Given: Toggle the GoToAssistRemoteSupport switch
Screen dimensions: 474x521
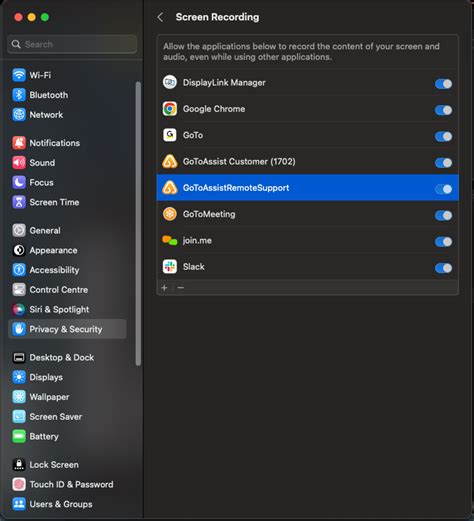Looking at the screenshot, I should pyautogui.click(x=443, y=189).
